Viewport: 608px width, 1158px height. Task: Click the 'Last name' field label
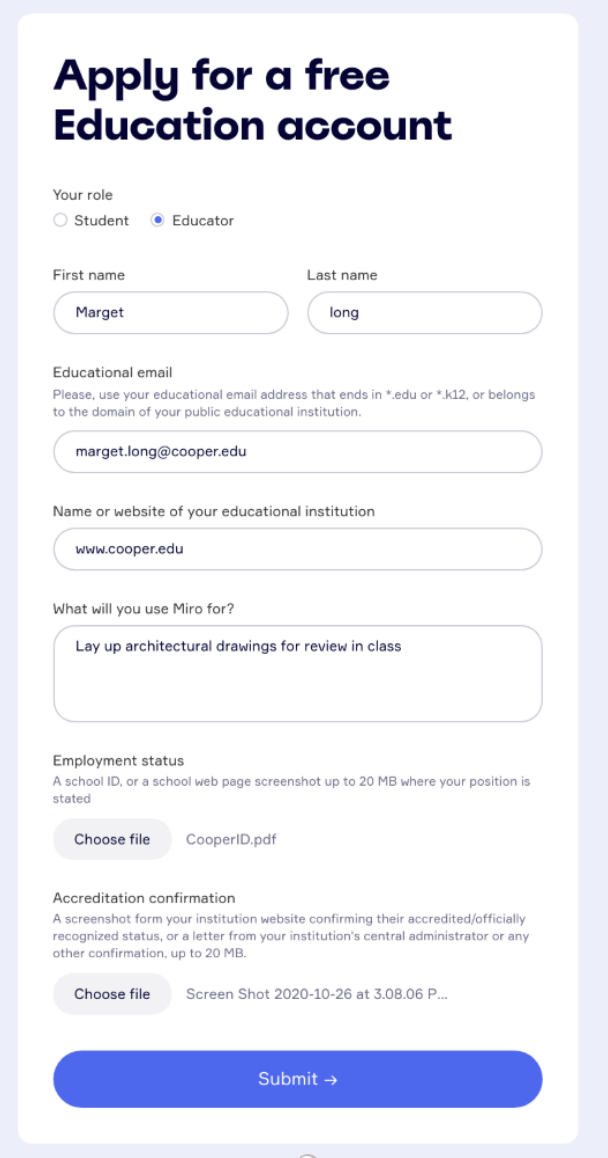342,275
